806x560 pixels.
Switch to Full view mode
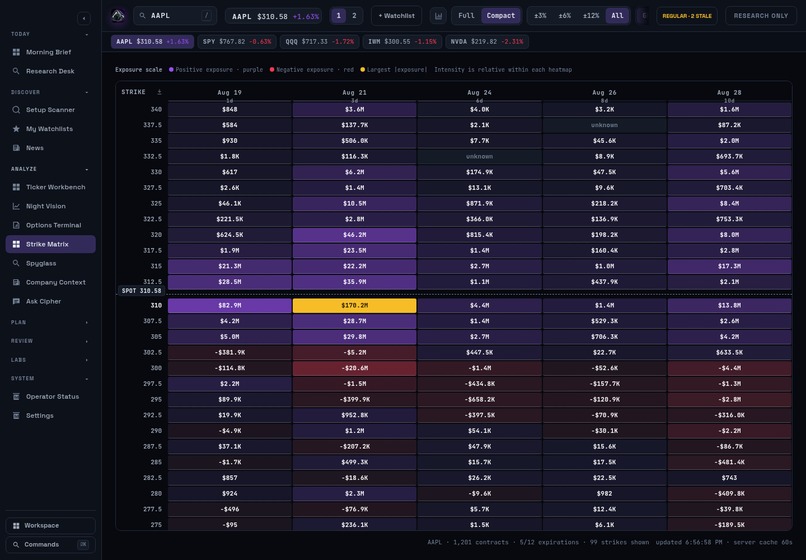point(466,16)
